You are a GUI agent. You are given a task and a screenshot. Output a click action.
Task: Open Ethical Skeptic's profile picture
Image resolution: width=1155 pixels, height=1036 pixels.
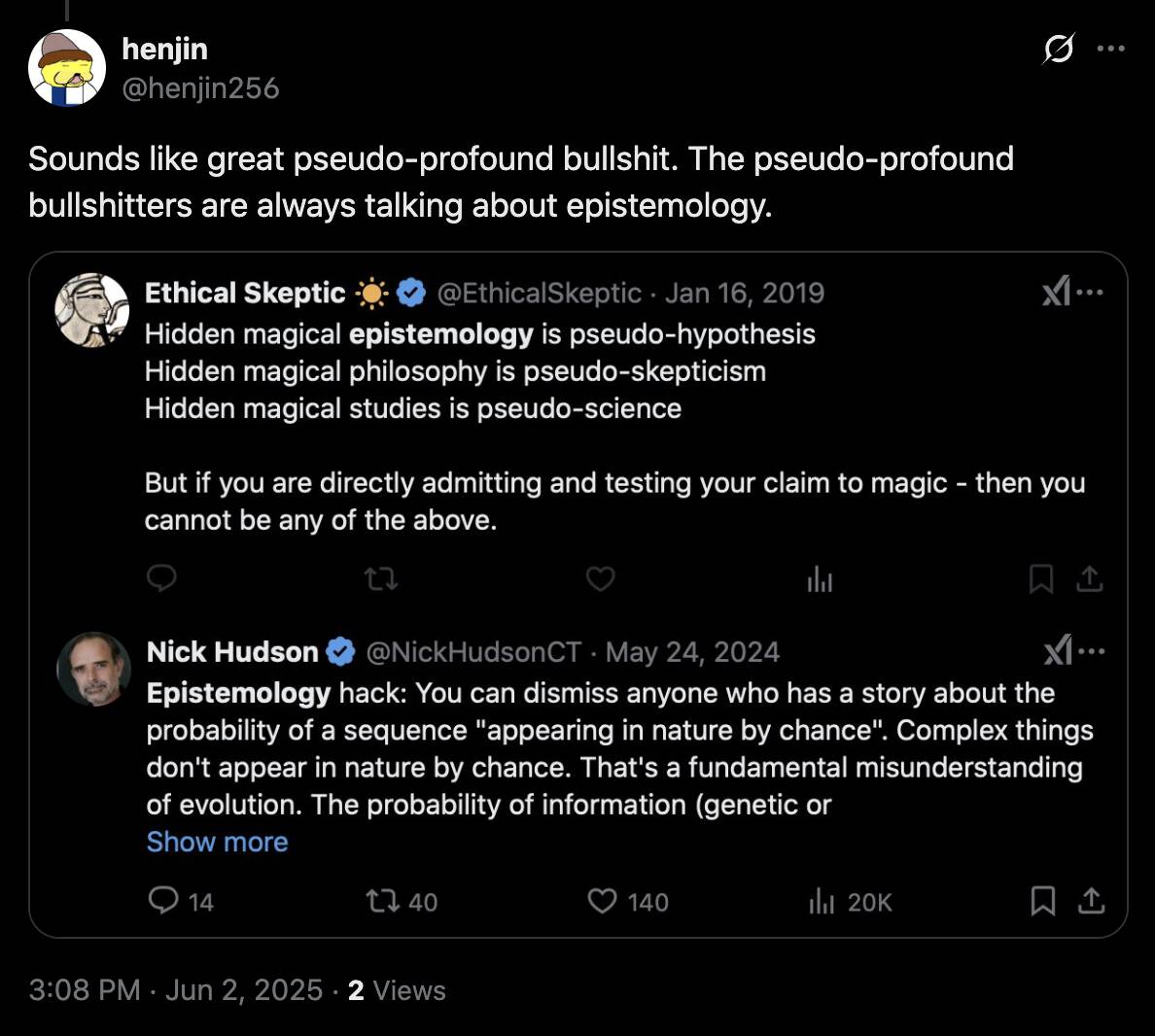point(92,310)
